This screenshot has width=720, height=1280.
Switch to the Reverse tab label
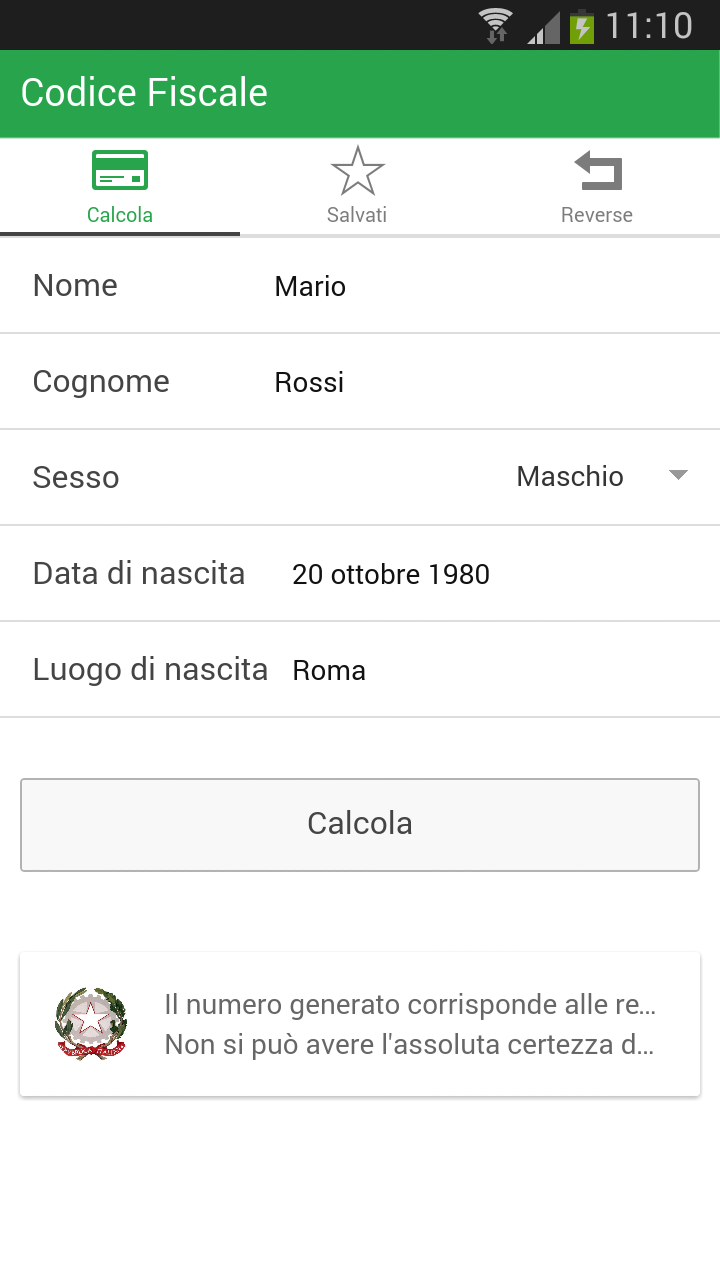click(x=597, y=215)
